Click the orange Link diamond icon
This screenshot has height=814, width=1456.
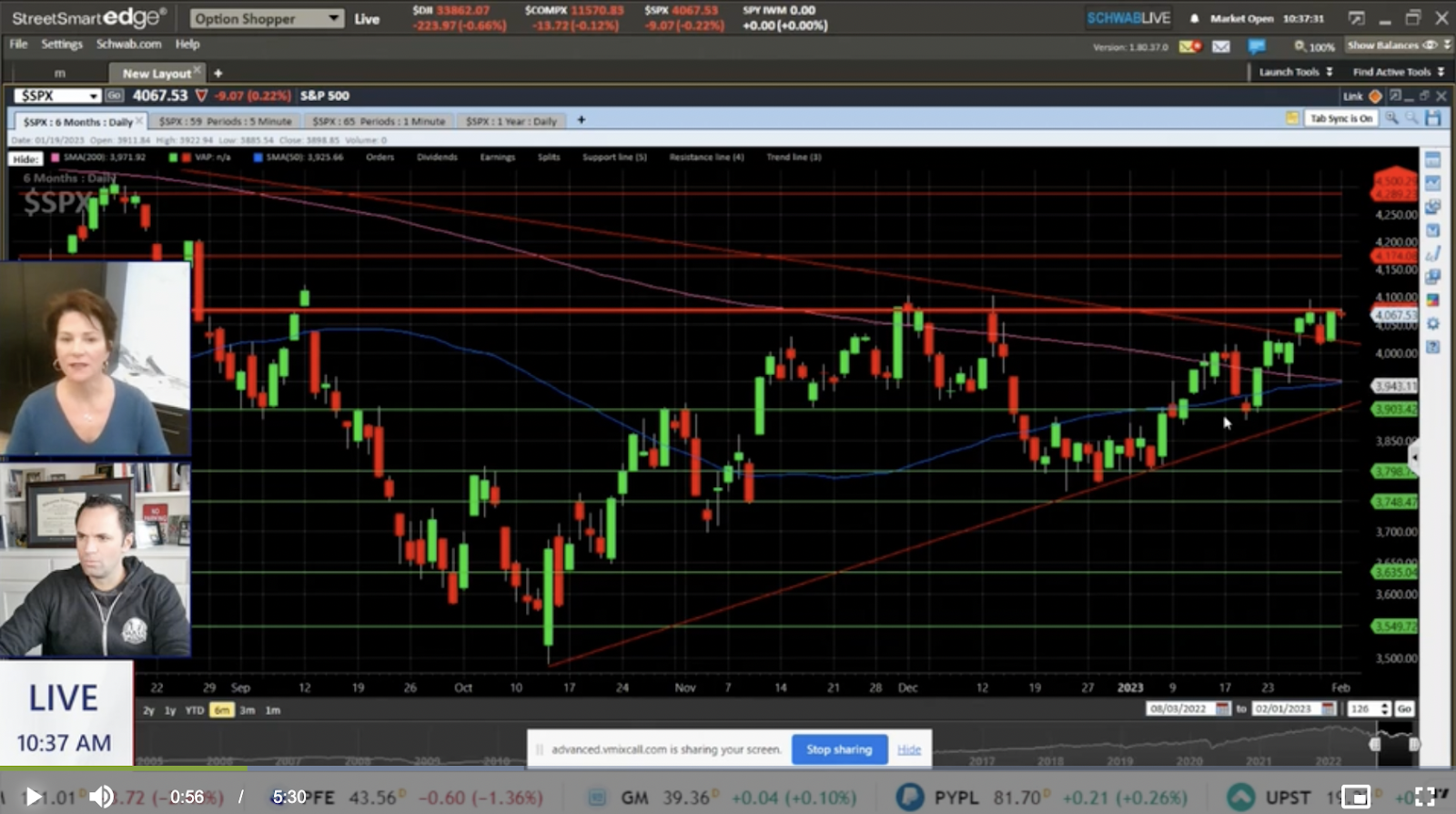pos(1375,96)
